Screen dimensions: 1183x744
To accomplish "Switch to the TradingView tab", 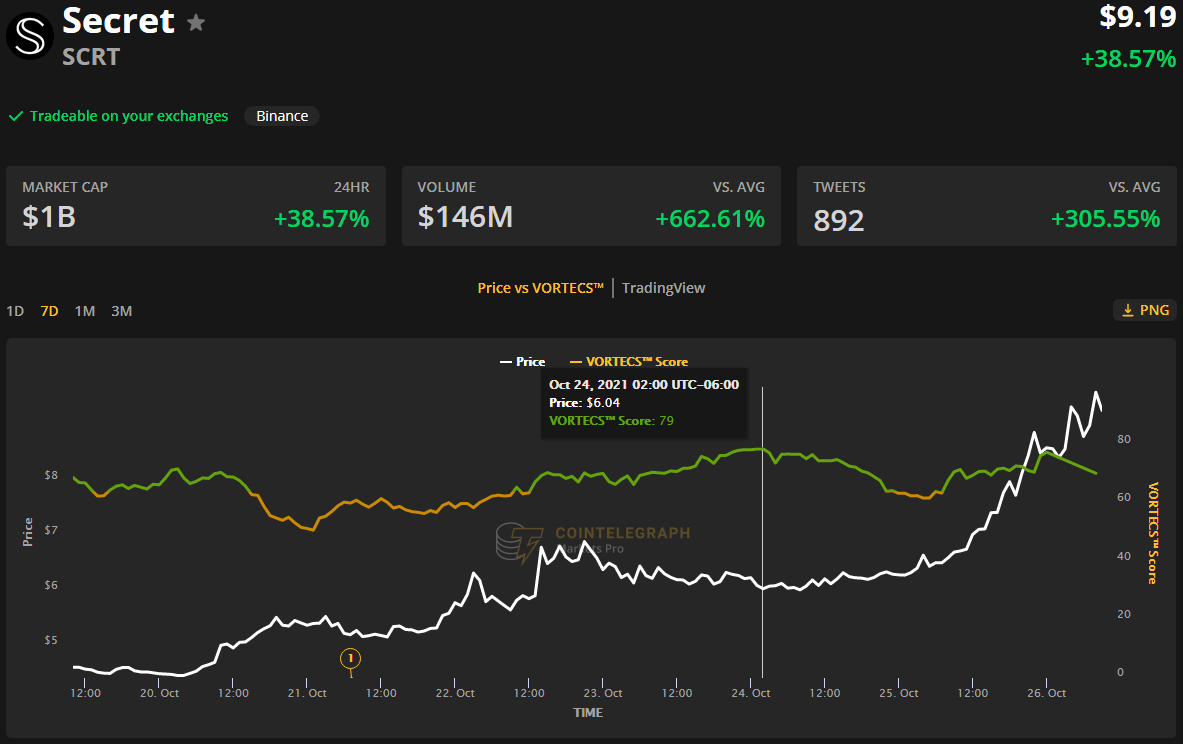I will coord(663,287).
